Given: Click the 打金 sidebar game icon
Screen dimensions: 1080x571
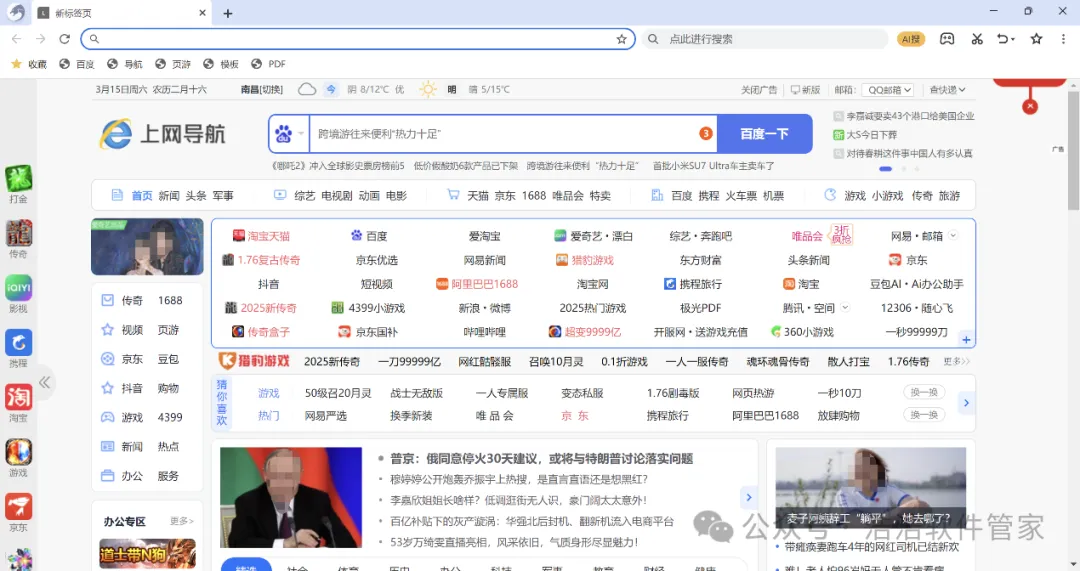Looking at the screenshot, I should 19,184.
